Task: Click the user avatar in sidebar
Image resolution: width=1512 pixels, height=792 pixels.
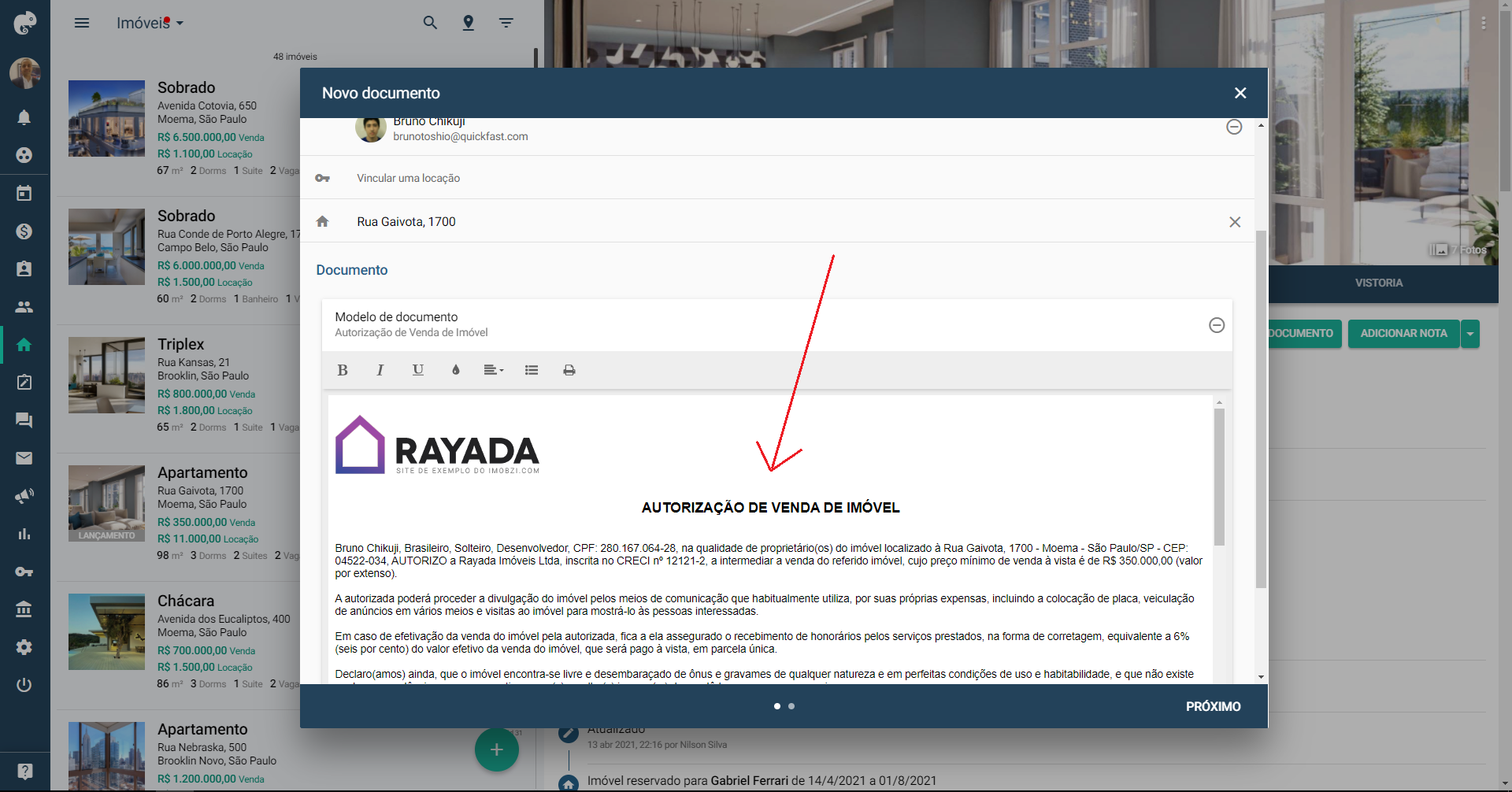Action: (25, 73)
